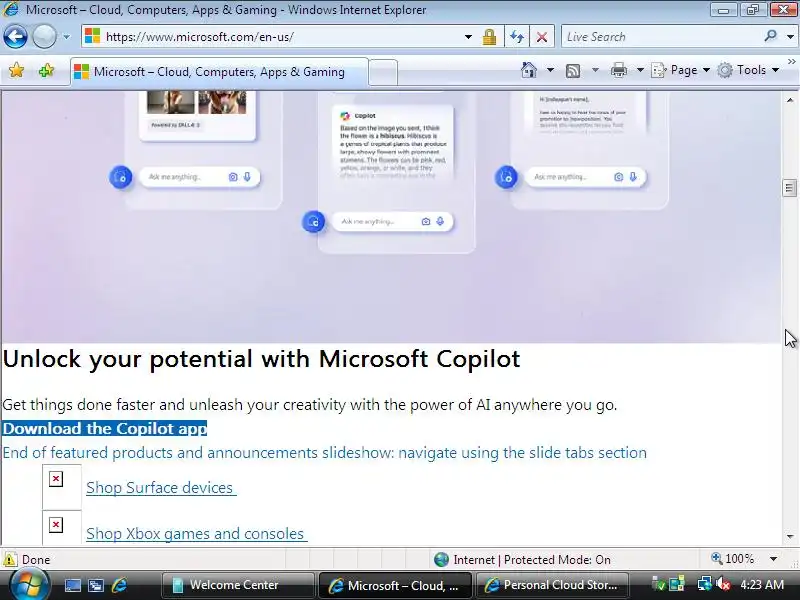Expand the Feeds dropdown arrow

[x=595, y=70]
